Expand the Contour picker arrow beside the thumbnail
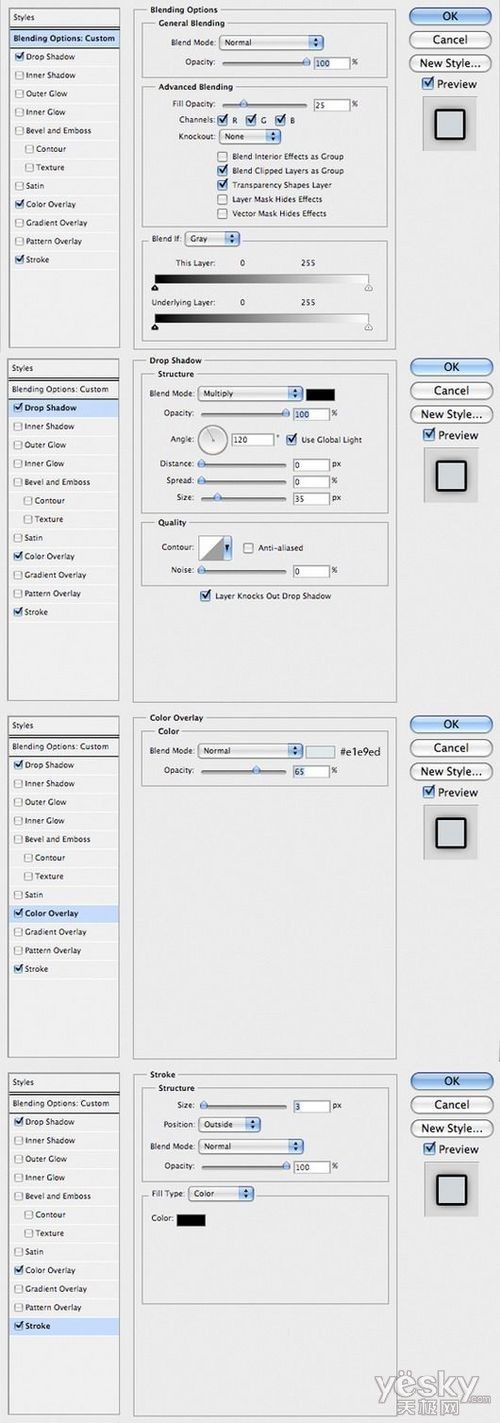 click(229, 548)
